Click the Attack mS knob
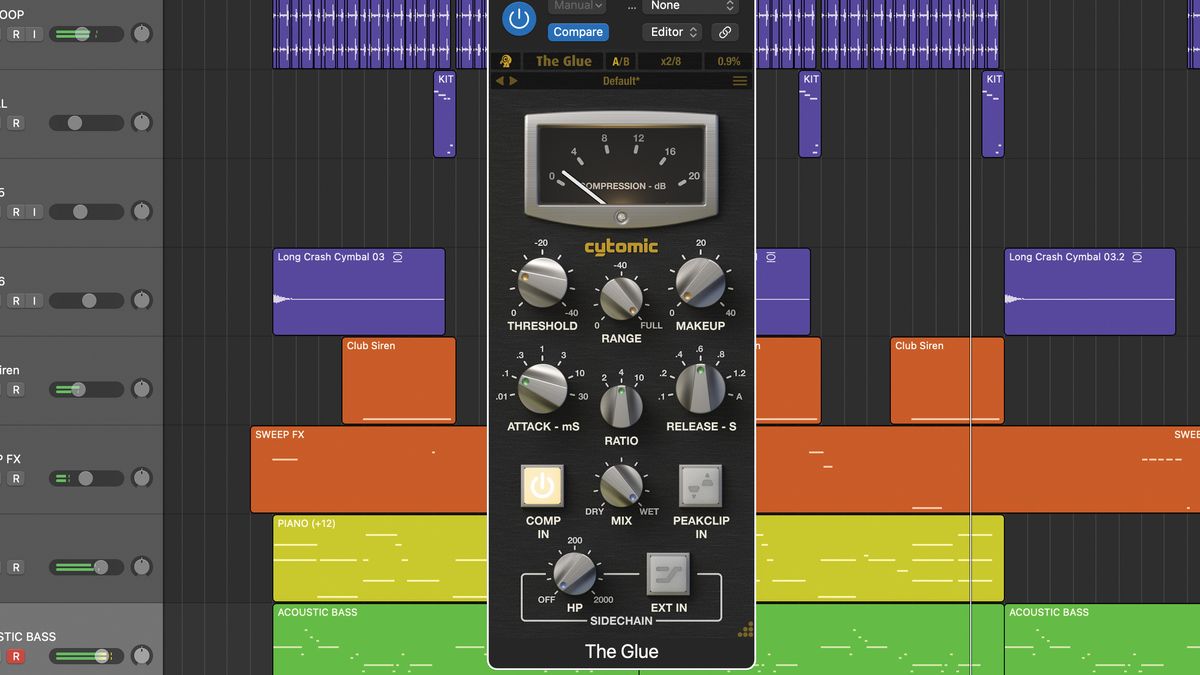Screen dimensions: 1200x675 tap(542, 388)
